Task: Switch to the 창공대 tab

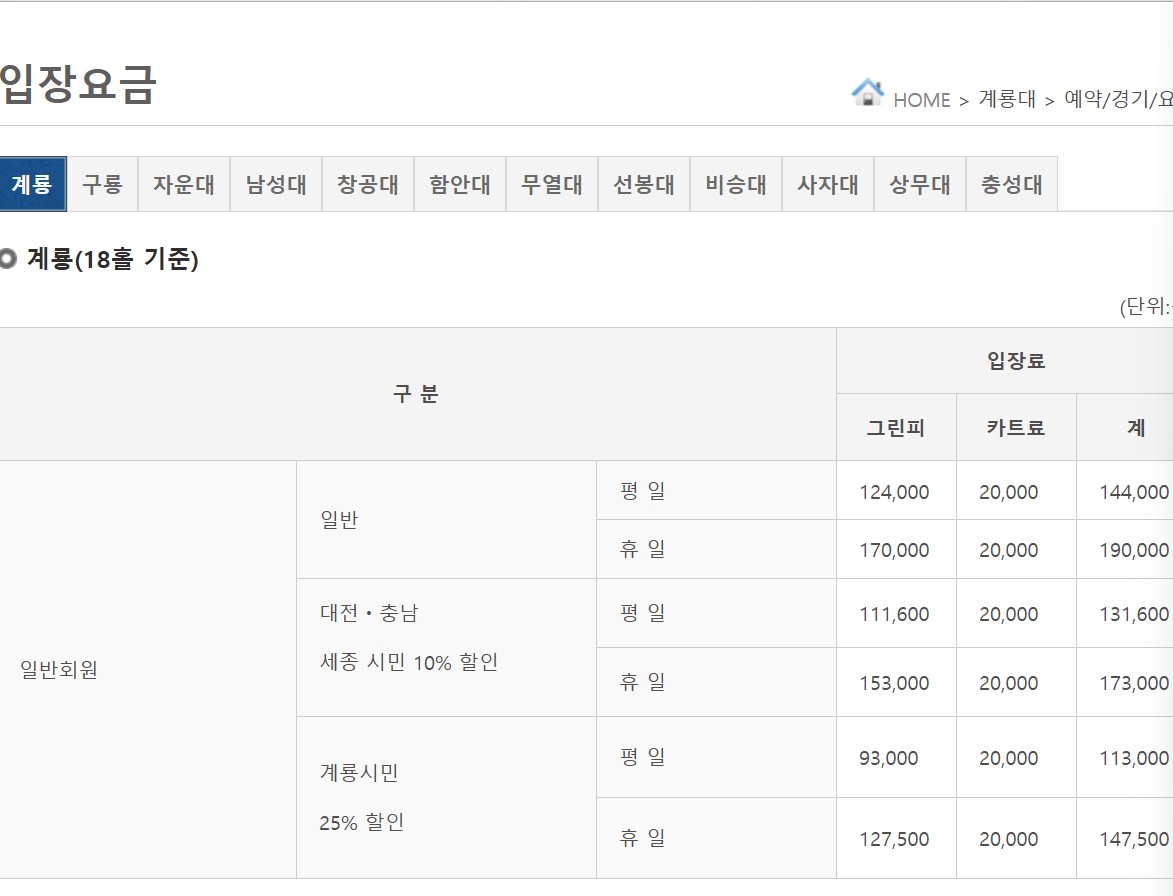Action: pyautogui.click(x=368, y=185)
